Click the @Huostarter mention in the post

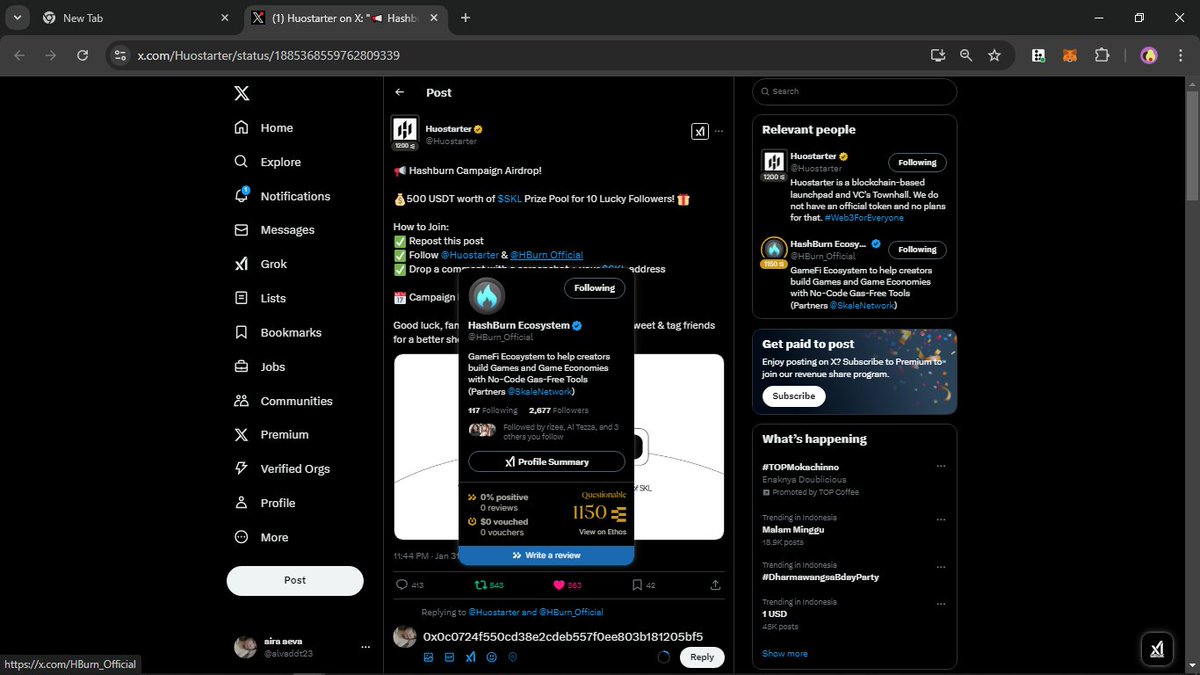(x=469, y=255)
